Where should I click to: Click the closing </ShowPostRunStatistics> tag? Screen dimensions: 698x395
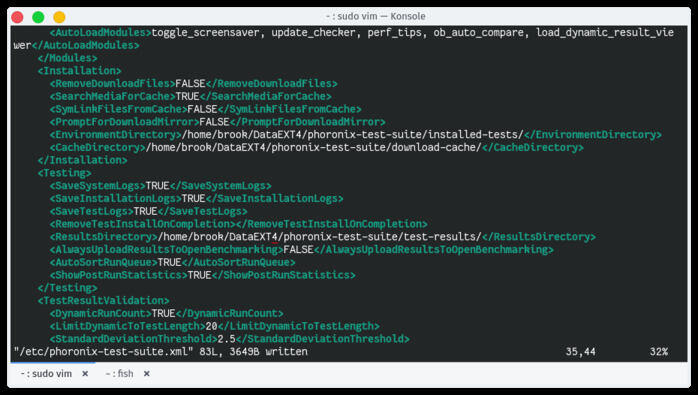point(284,275)
